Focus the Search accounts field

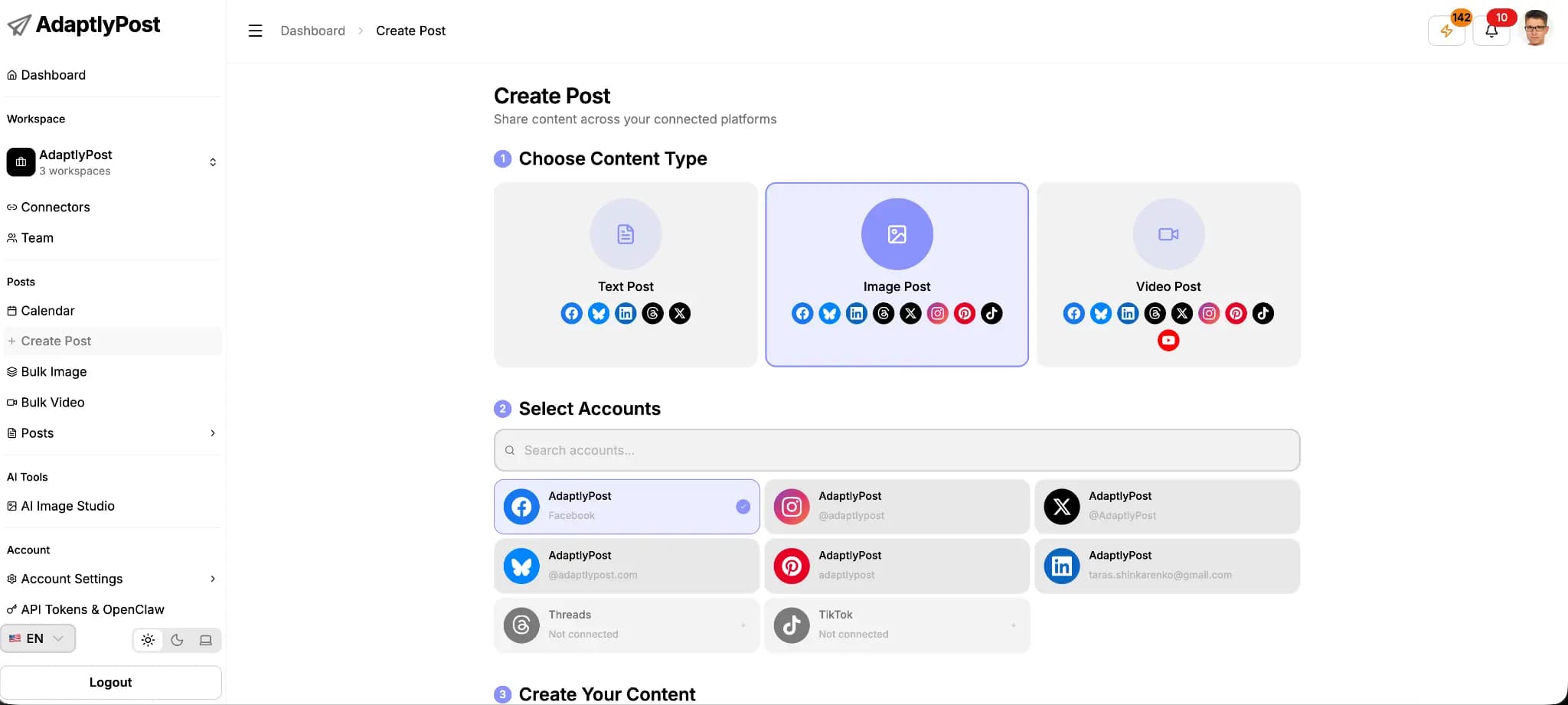[897, 450]
